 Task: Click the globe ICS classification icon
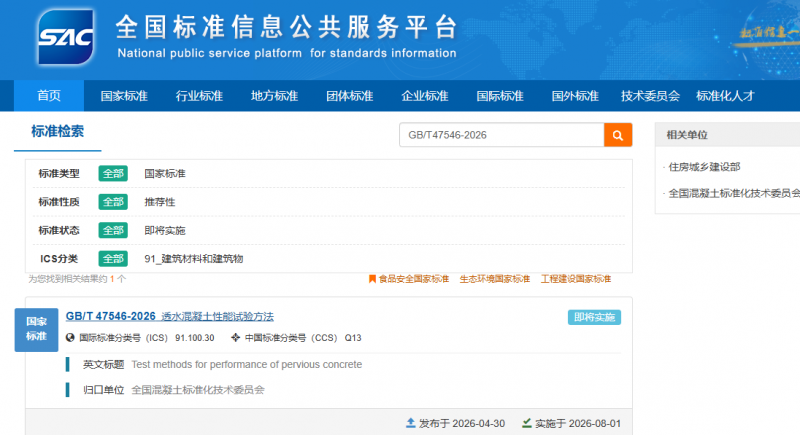pyautogui.click(x=70, y=338)
